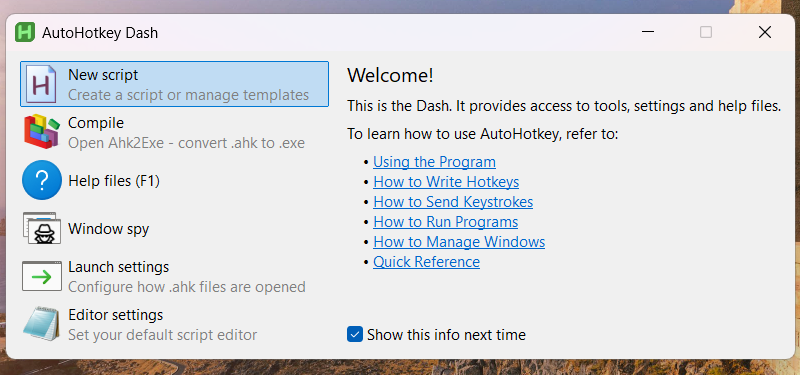Image resolution: width=800 pixels, height=375 pixels.
Task: Click the Launch settings green arrow icon
Action: point(42,277)
